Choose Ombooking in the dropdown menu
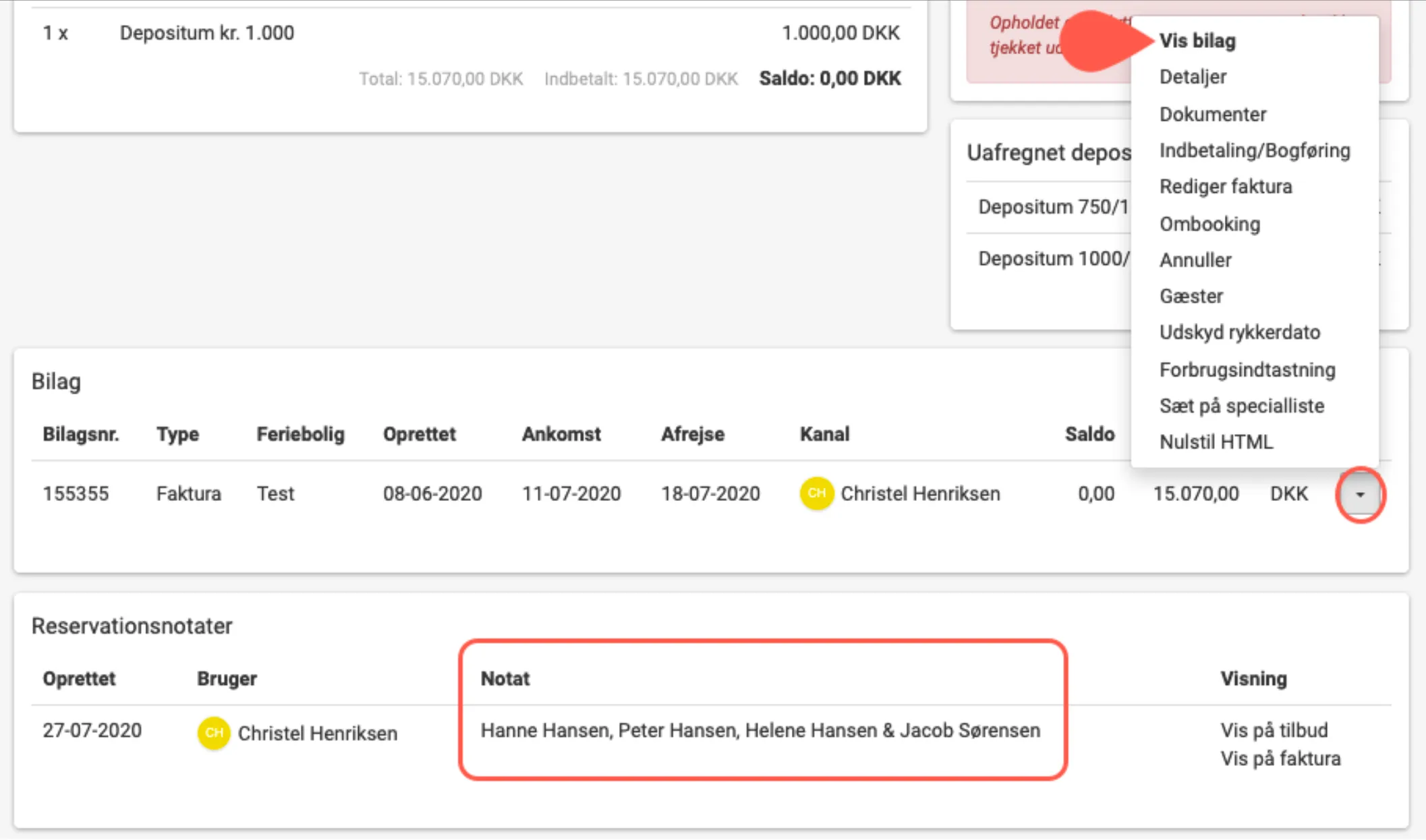1426x840 pixels. pyautogui.click(x=1209, y=224)
